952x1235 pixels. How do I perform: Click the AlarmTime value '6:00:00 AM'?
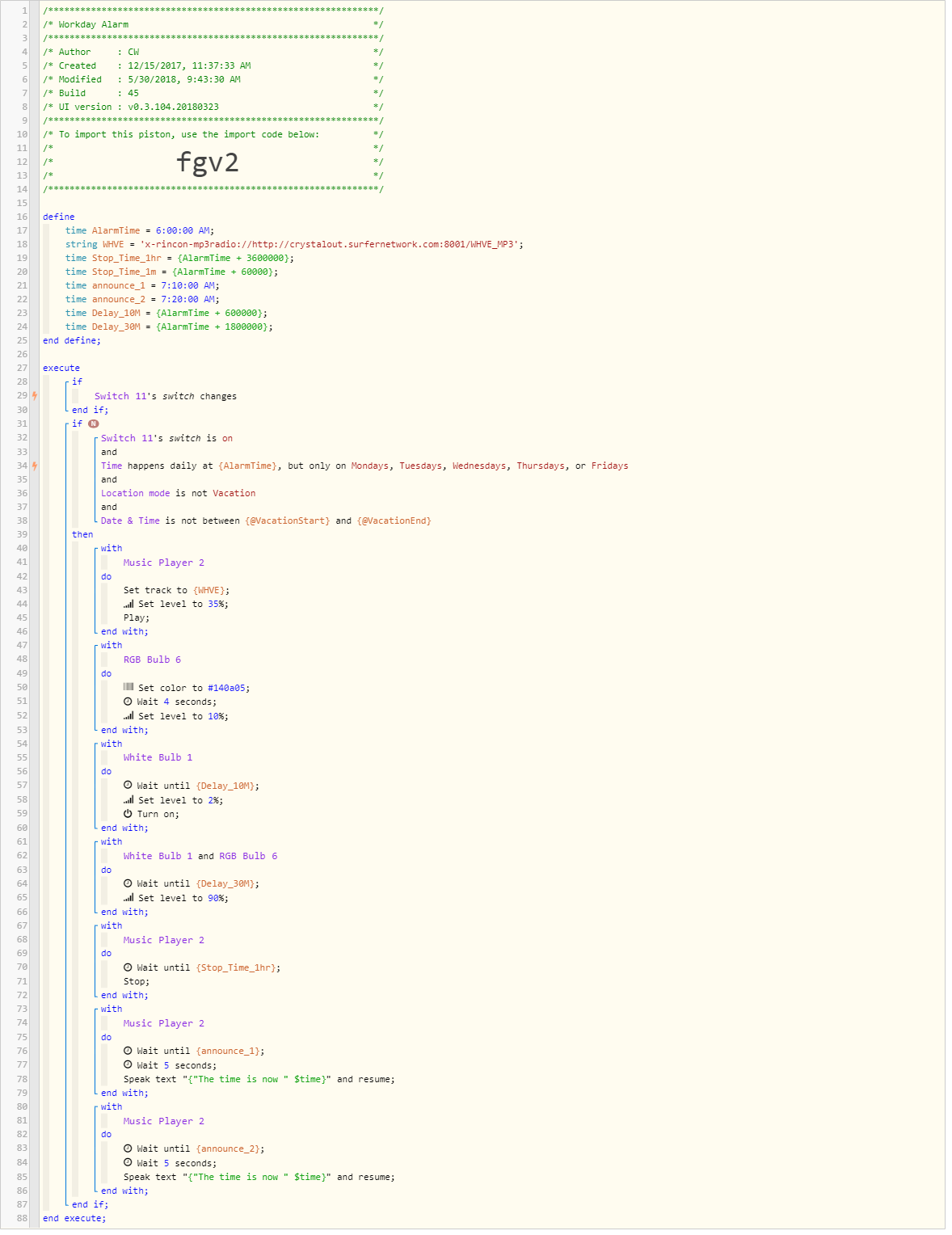(x=183, y=230)
